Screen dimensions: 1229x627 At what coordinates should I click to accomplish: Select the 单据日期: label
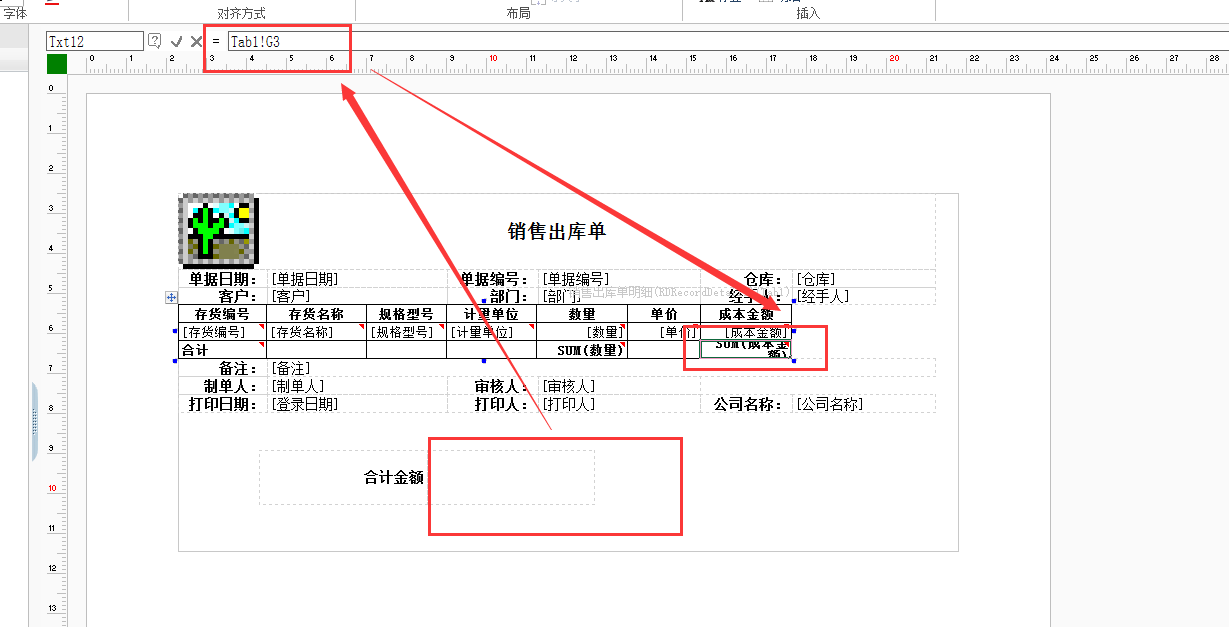[224, 279]
